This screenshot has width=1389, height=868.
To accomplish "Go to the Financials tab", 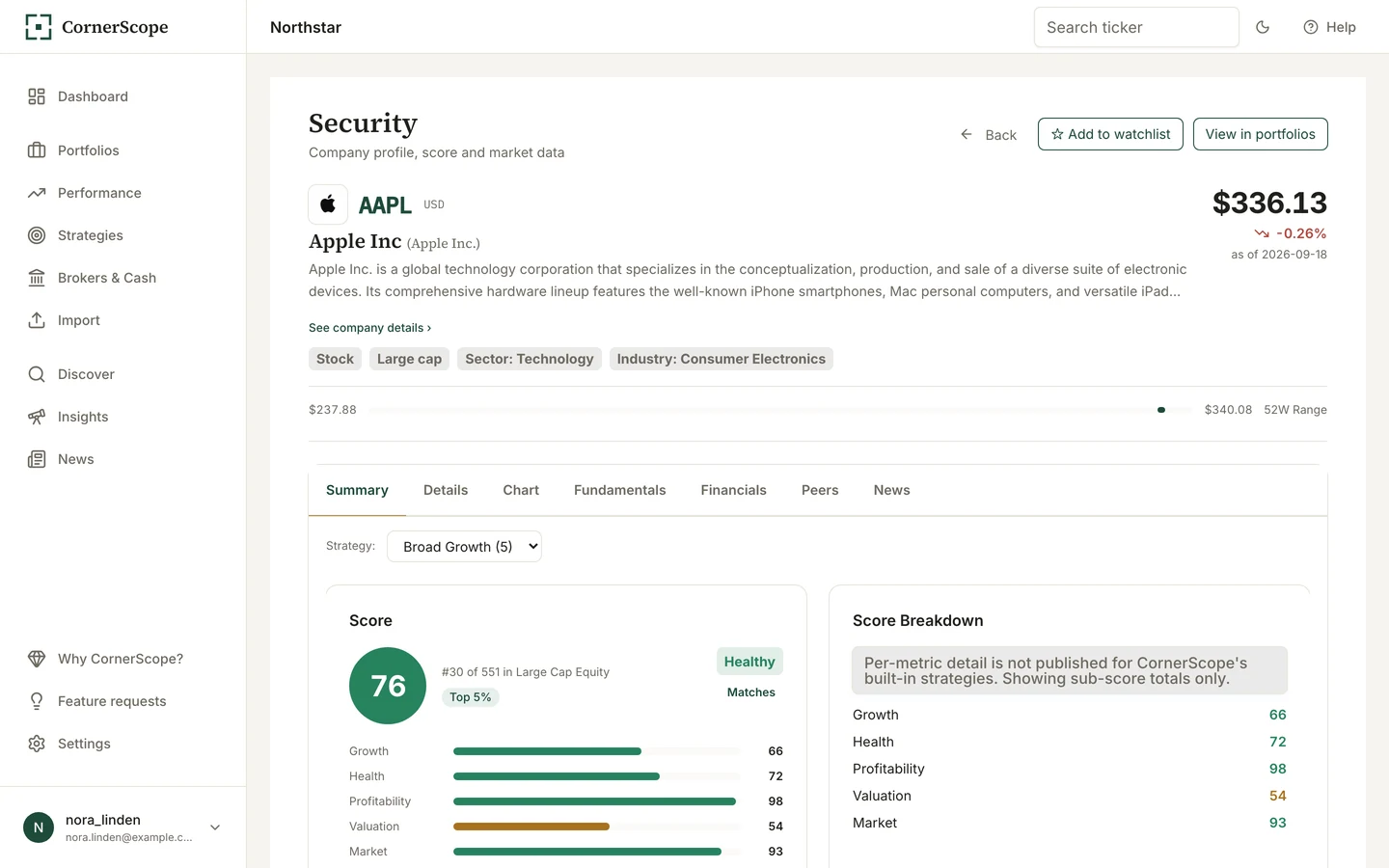I will click(x=734, y=490).
